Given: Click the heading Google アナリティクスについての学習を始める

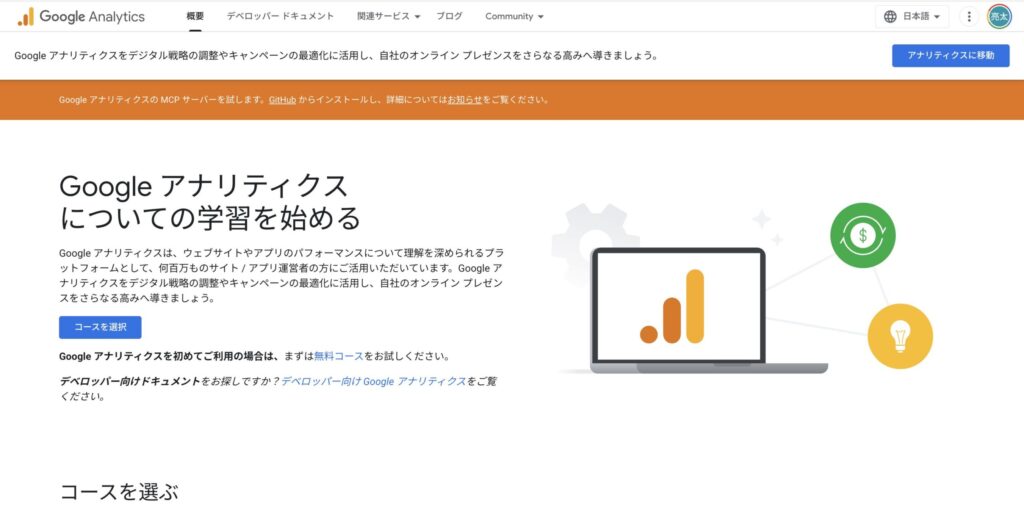Looking at the screenshot, I should point(209,202).
